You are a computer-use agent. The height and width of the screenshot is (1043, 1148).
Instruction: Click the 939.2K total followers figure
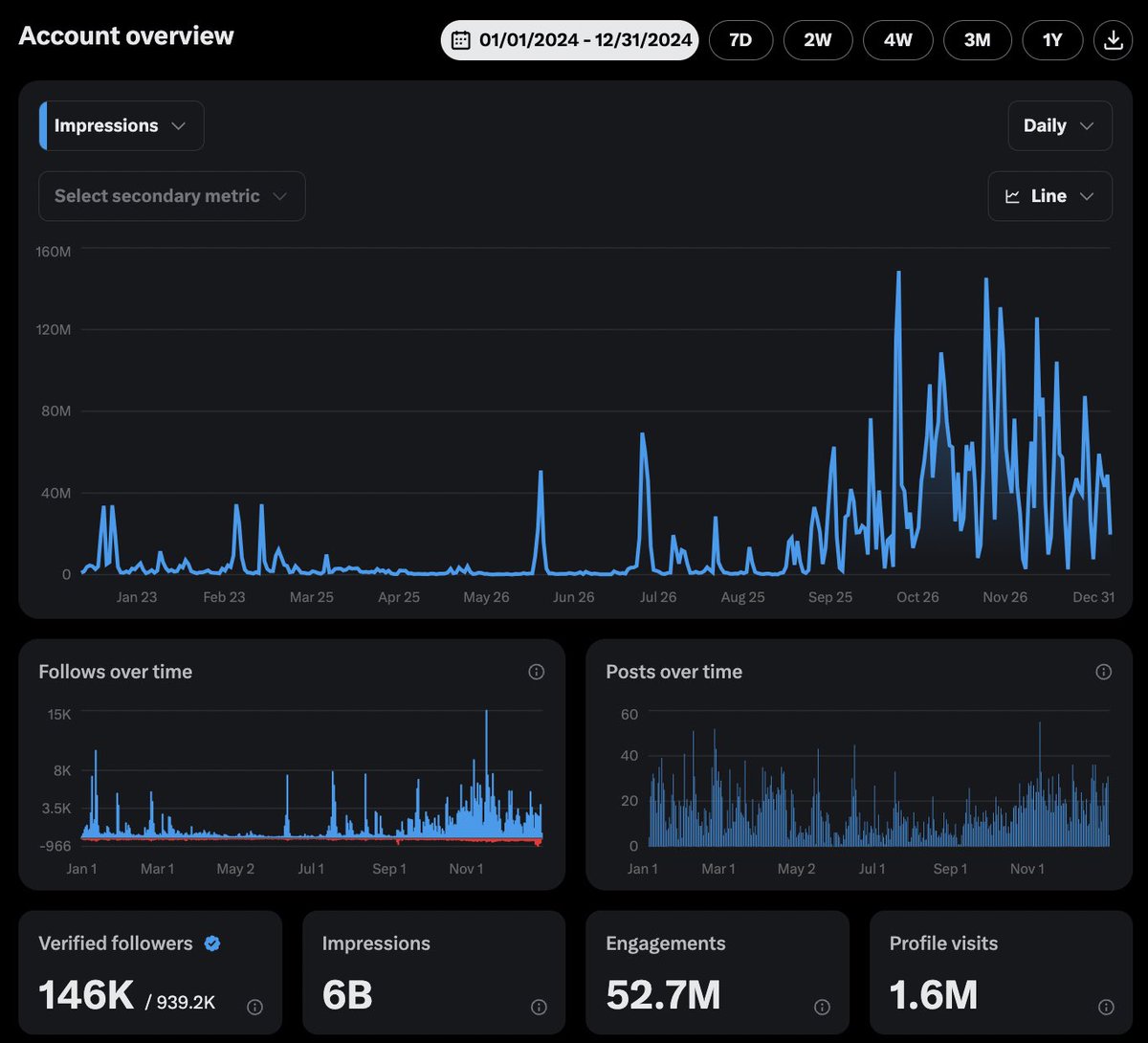click(x=187, y=1002)
